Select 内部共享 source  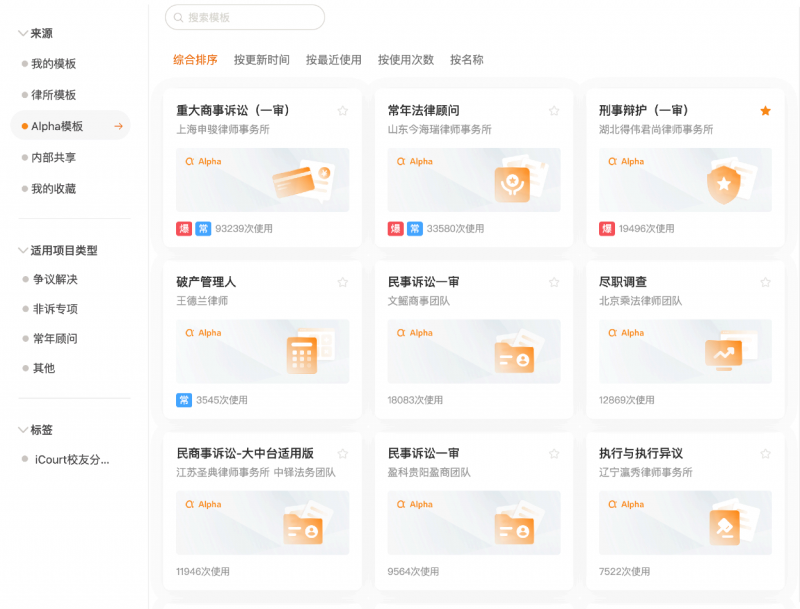point(54,158)
